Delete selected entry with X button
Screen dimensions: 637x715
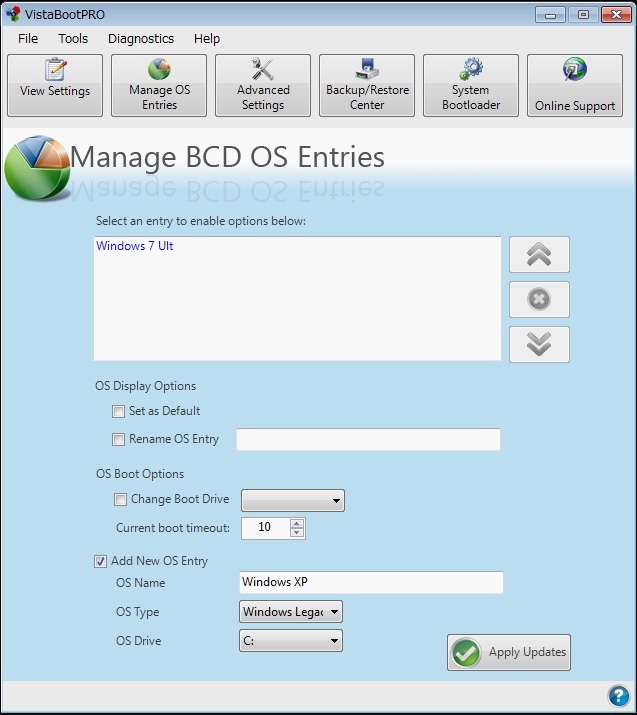pos(539,300)
